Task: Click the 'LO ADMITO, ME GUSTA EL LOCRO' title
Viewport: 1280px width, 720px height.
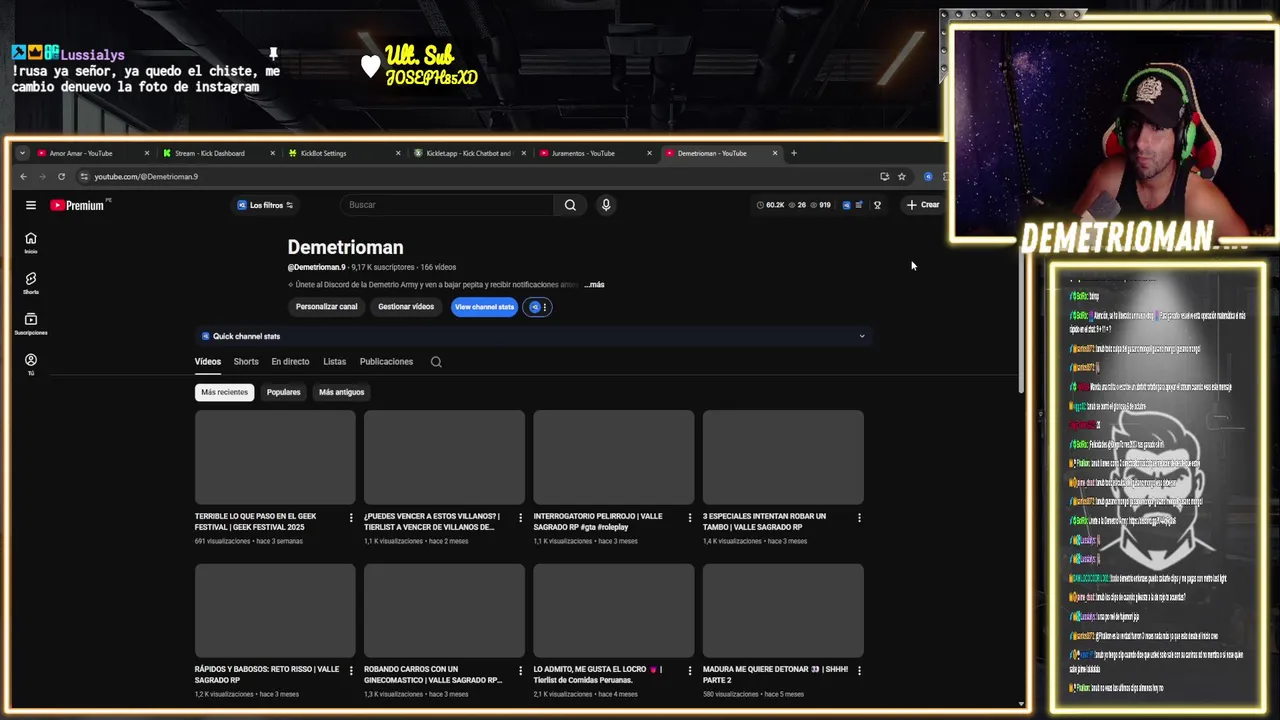Action: [598, 675]
